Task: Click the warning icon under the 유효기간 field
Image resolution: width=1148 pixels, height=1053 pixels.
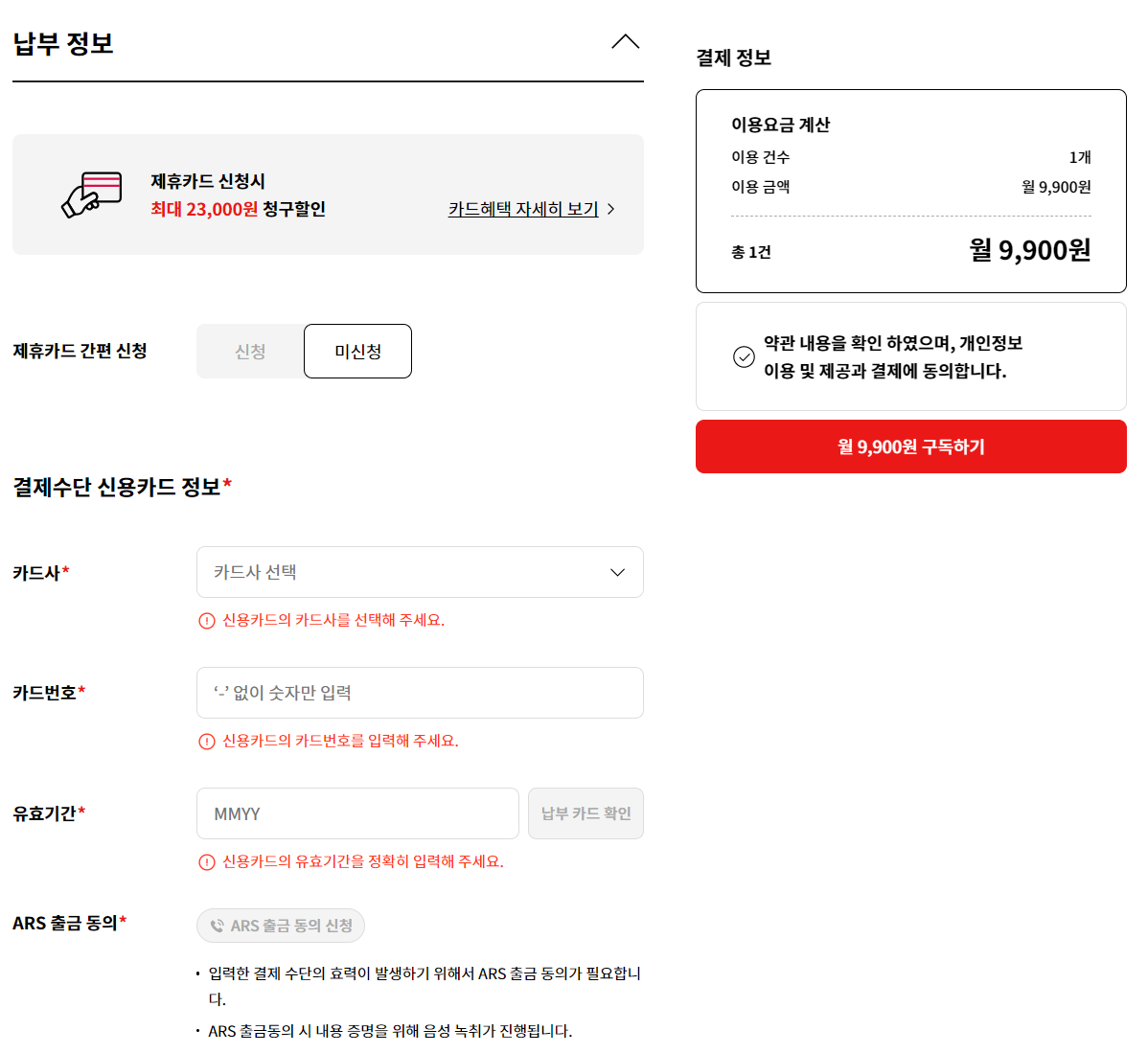Action: 205,862
